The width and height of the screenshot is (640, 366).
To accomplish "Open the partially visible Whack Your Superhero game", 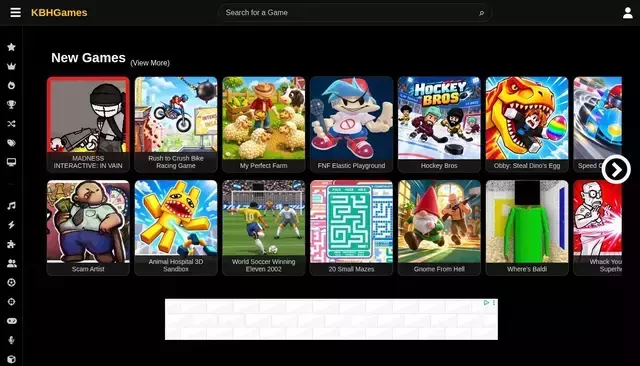I will click(598, 228).
